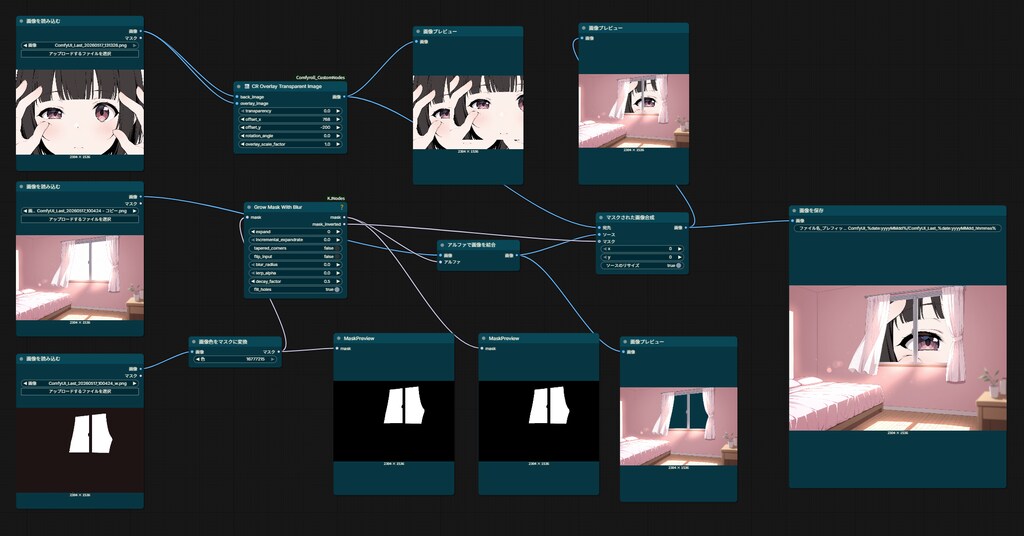Collapse the CR Overlay Transparent Image node
1024x536 pixels.
pos(239,86)
